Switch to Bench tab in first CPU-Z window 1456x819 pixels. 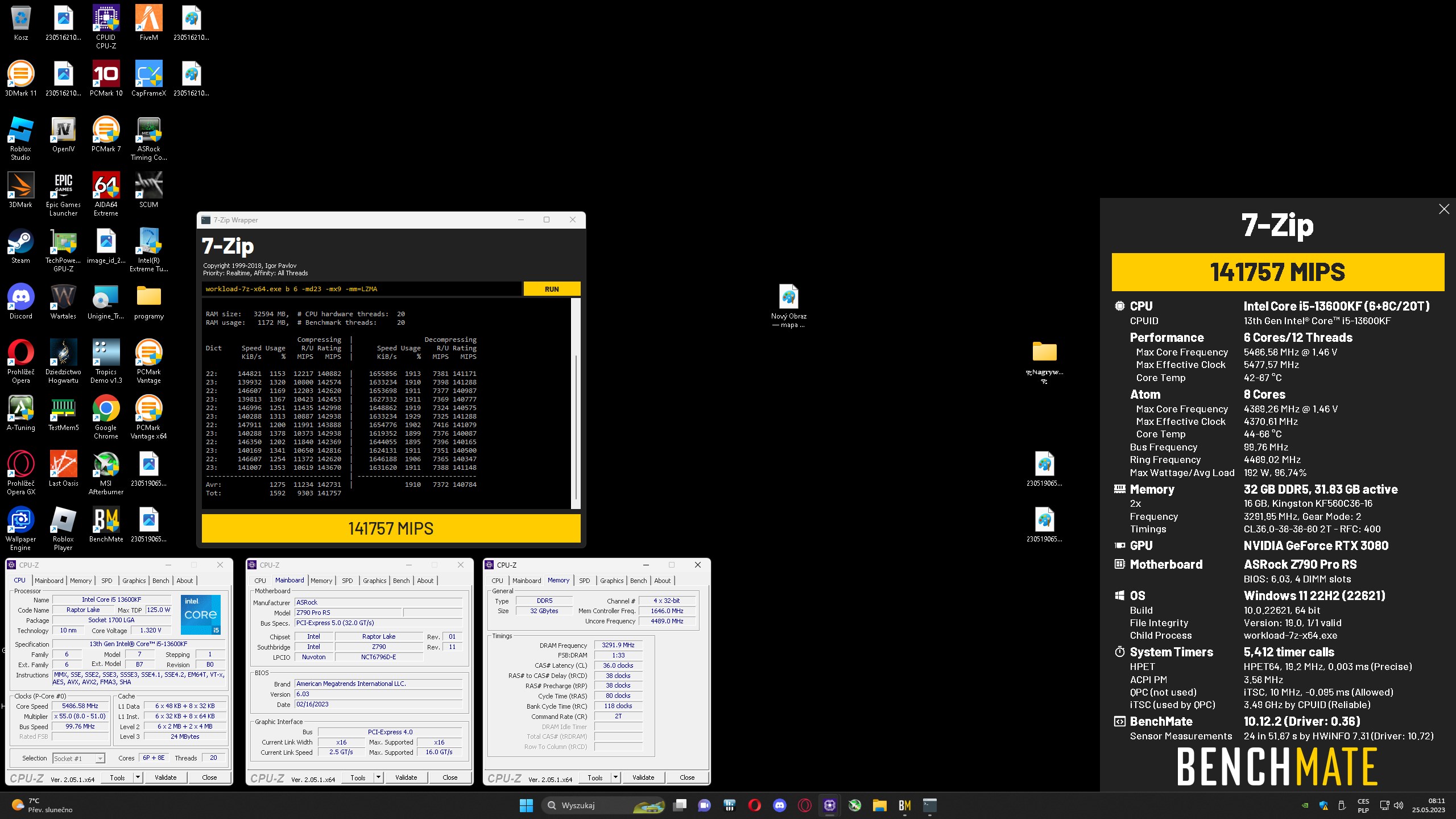[x=161, y=581]
